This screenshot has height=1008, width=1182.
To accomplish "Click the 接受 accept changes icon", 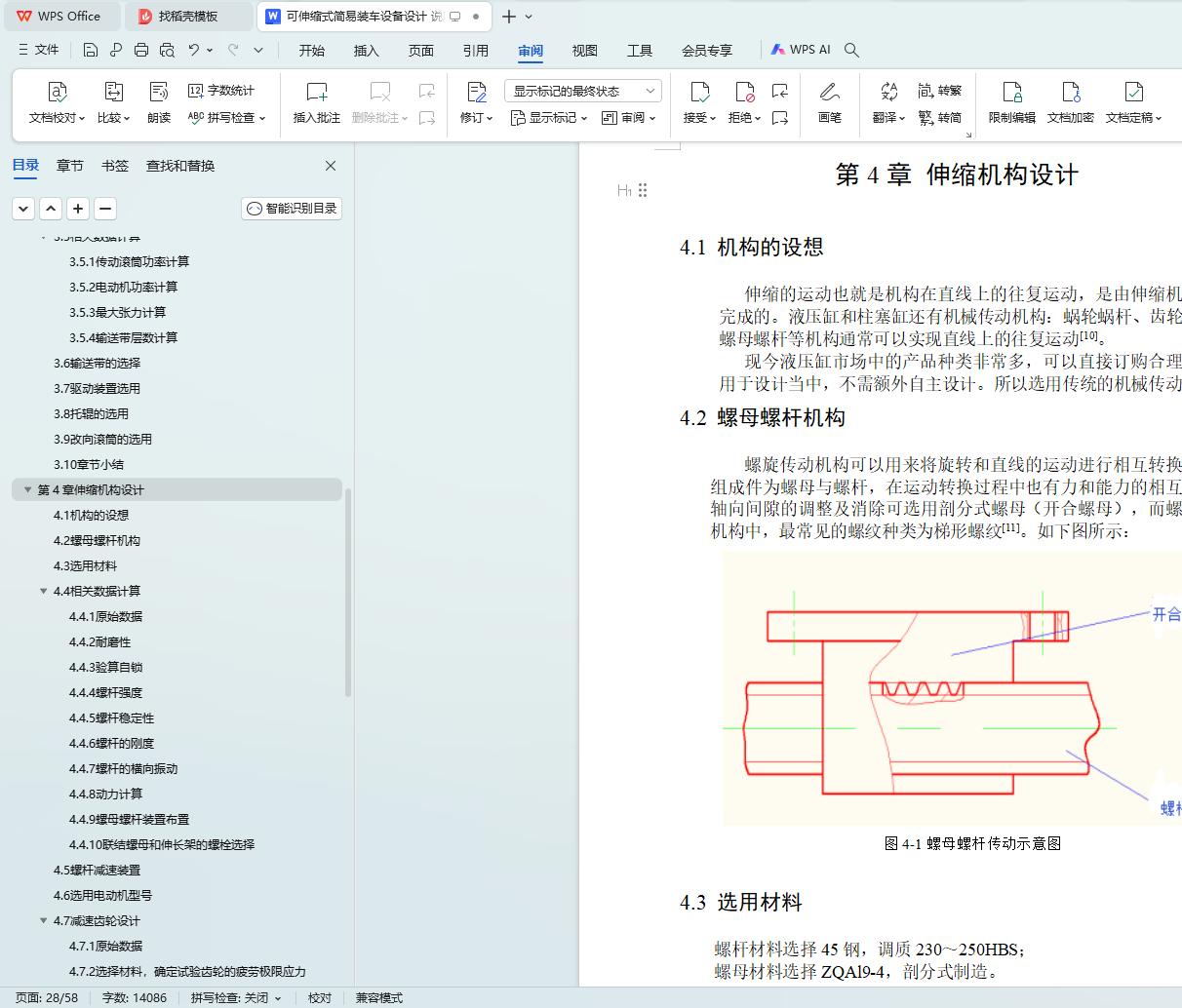I will click(699, 92).
